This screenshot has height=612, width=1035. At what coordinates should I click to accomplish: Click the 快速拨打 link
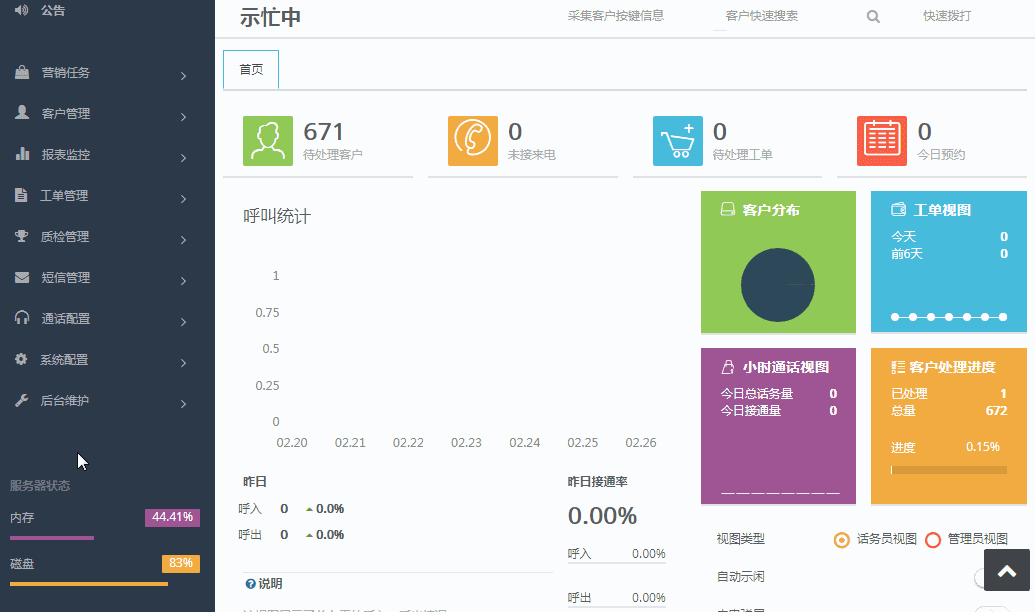pyautogui.click(x=947, y=16)
